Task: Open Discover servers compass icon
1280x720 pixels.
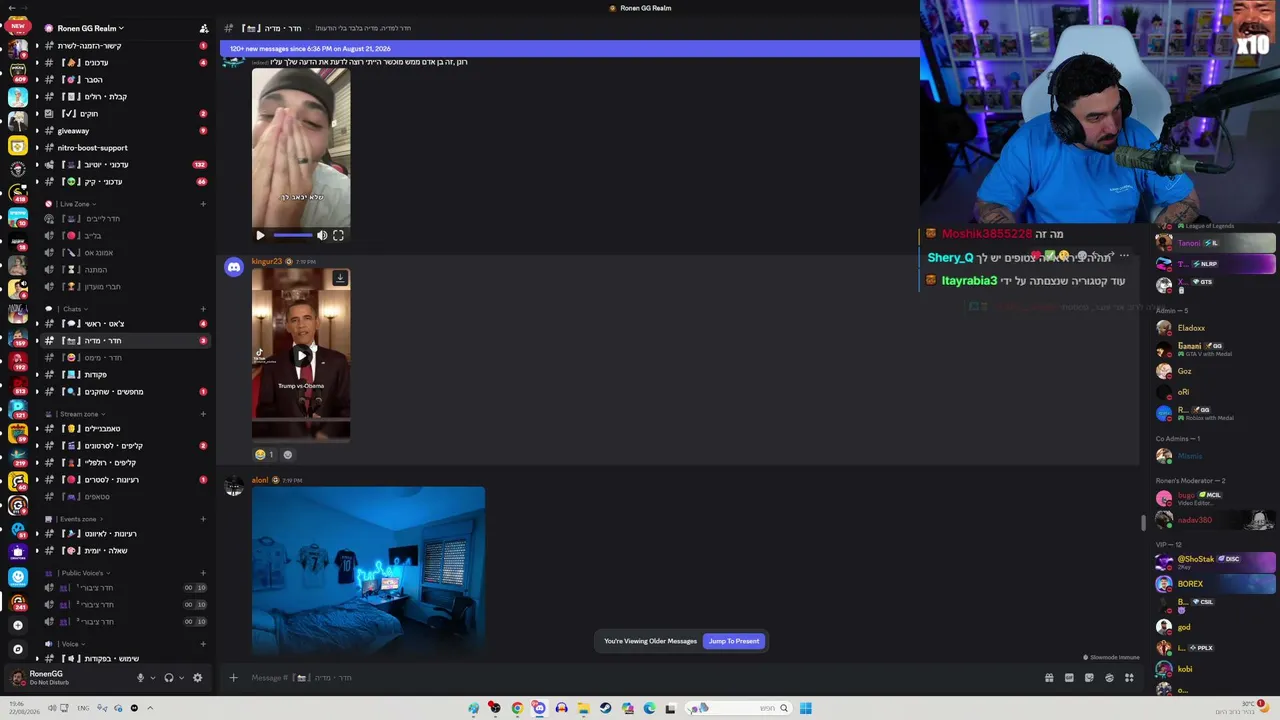Action: point(17,649)
